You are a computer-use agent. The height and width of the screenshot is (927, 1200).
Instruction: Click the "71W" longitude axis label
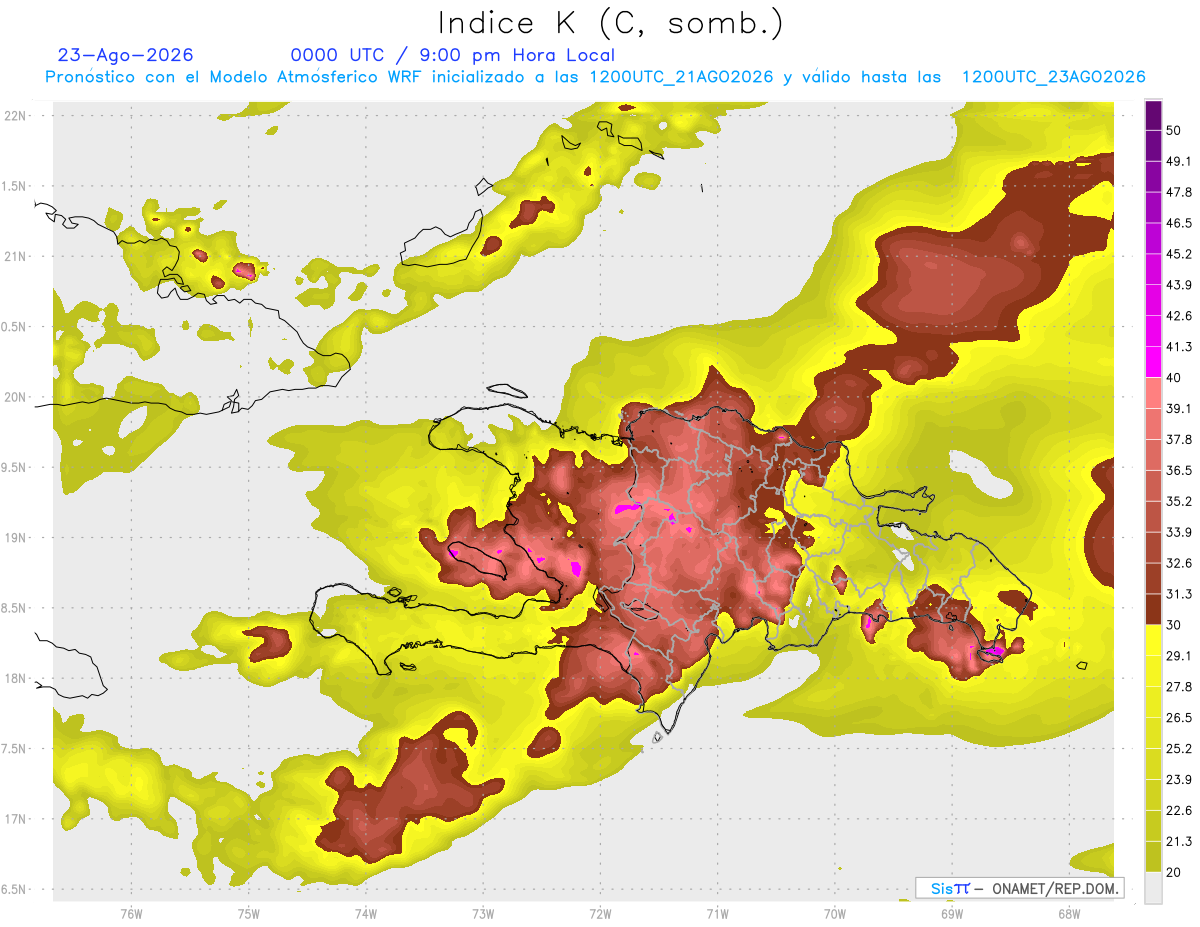[x=717, y=913]
